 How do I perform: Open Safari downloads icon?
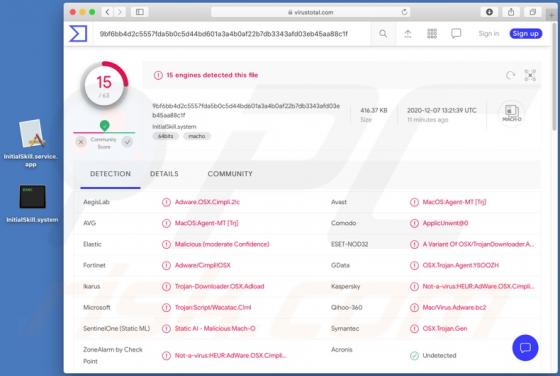point(489,12)
